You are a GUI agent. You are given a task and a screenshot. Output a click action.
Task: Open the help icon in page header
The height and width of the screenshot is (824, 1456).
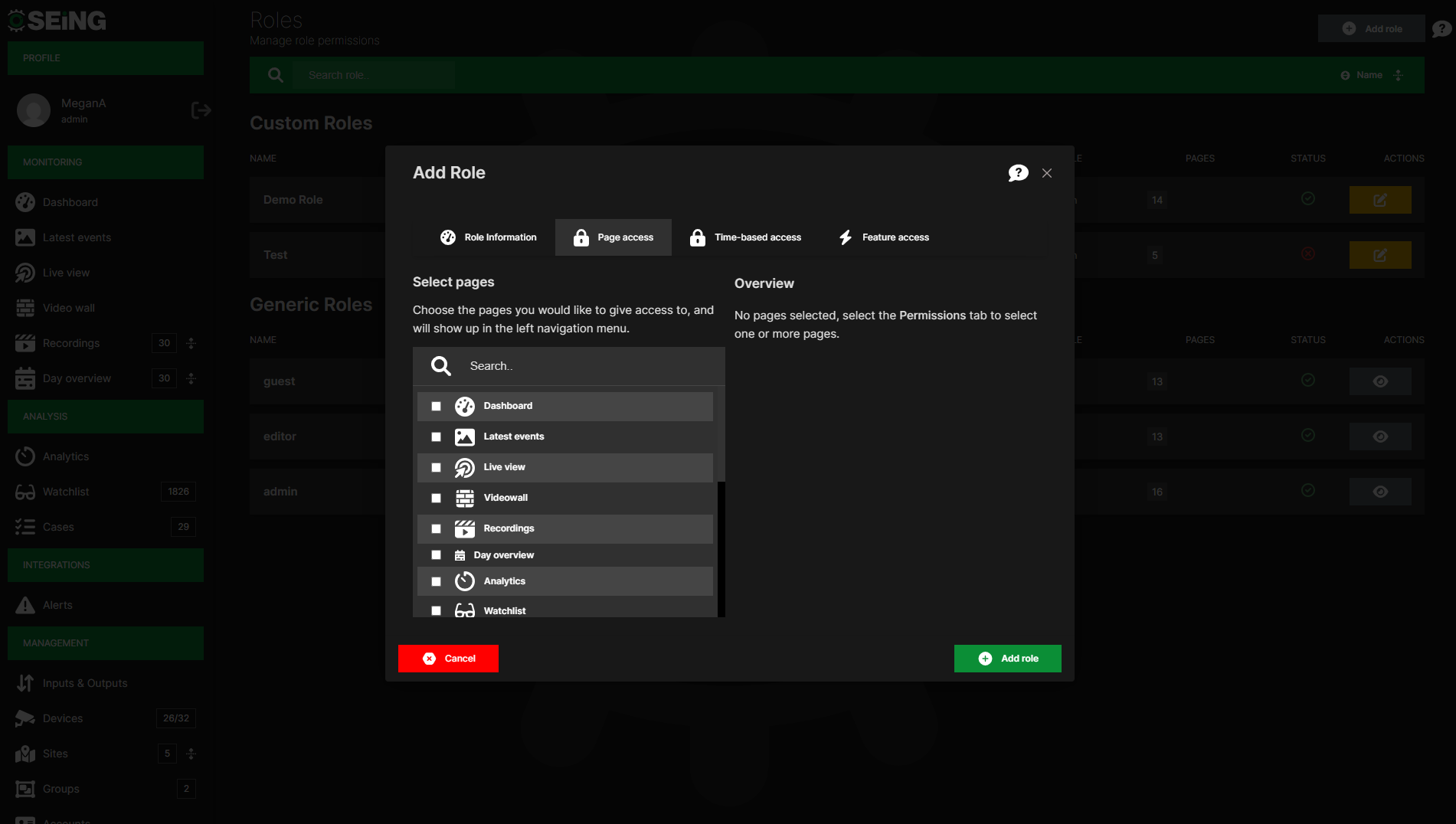tap(1441, 28)
